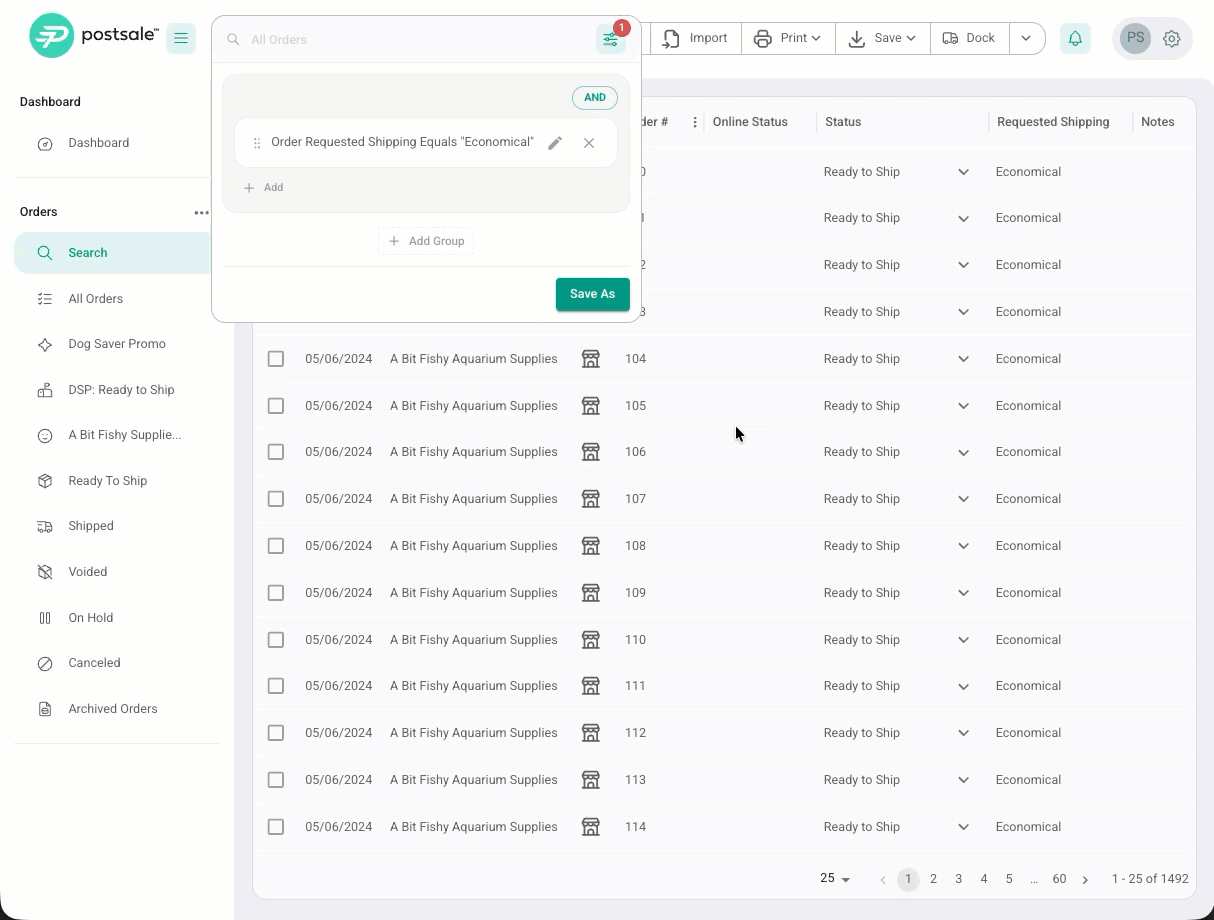Open the filter settings icon with badge

pyautogui.click(x=610, y=39)
